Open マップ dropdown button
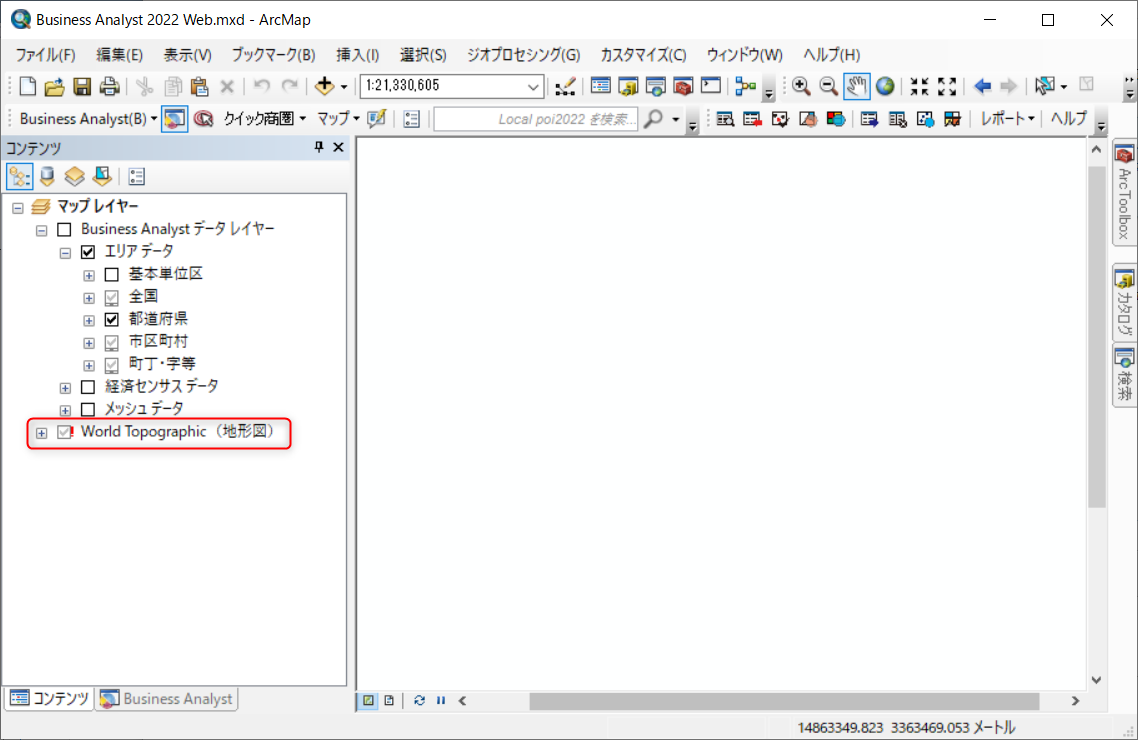Viewport: 1138px width, 740px height. tap(337, 119)
